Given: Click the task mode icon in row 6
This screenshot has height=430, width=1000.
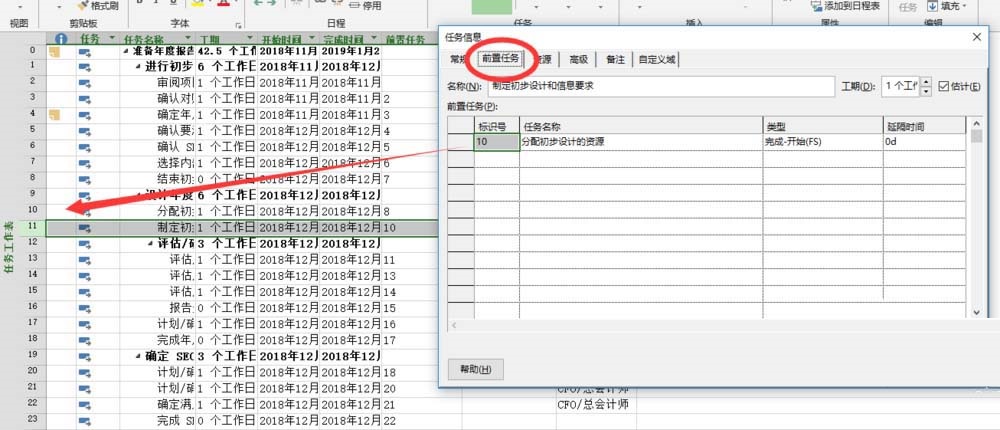Looking at the screenshot, I should pos(85,147).
